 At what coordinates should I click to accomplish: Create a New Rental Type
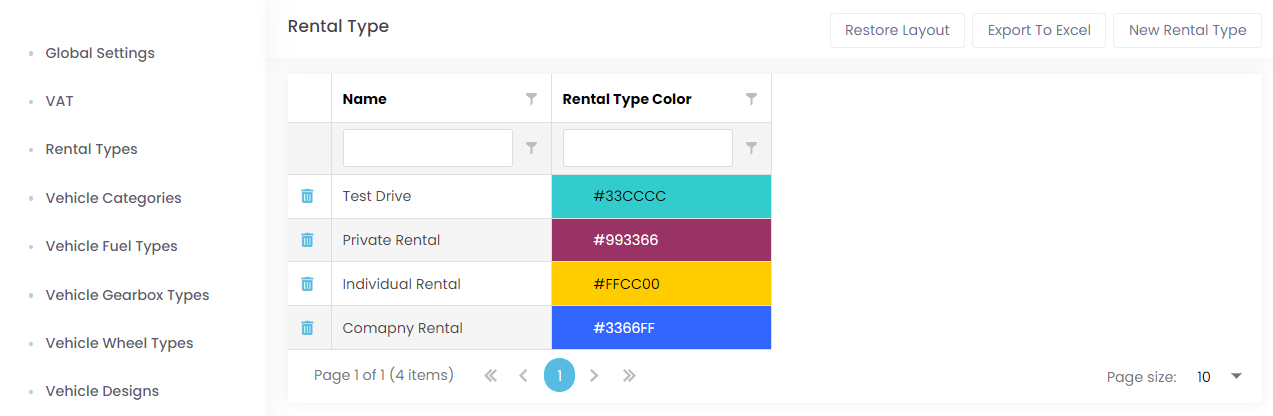[x=1188, y=30]
